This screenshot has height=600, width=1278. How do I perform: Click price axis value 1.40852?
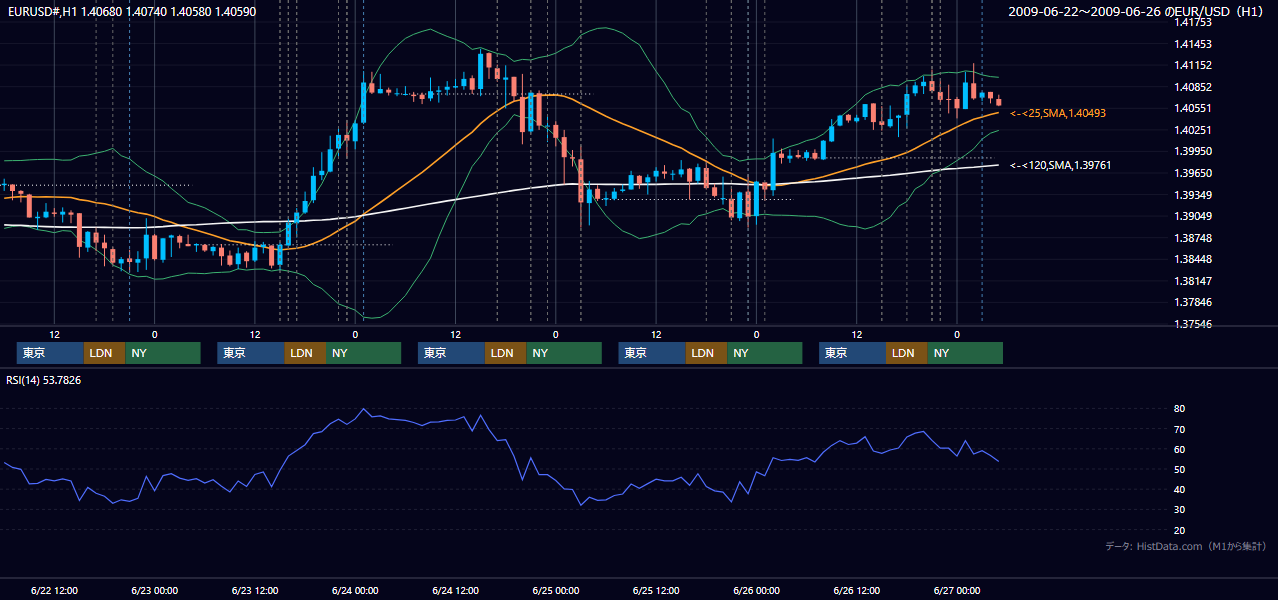click(x=1192, y=87)
